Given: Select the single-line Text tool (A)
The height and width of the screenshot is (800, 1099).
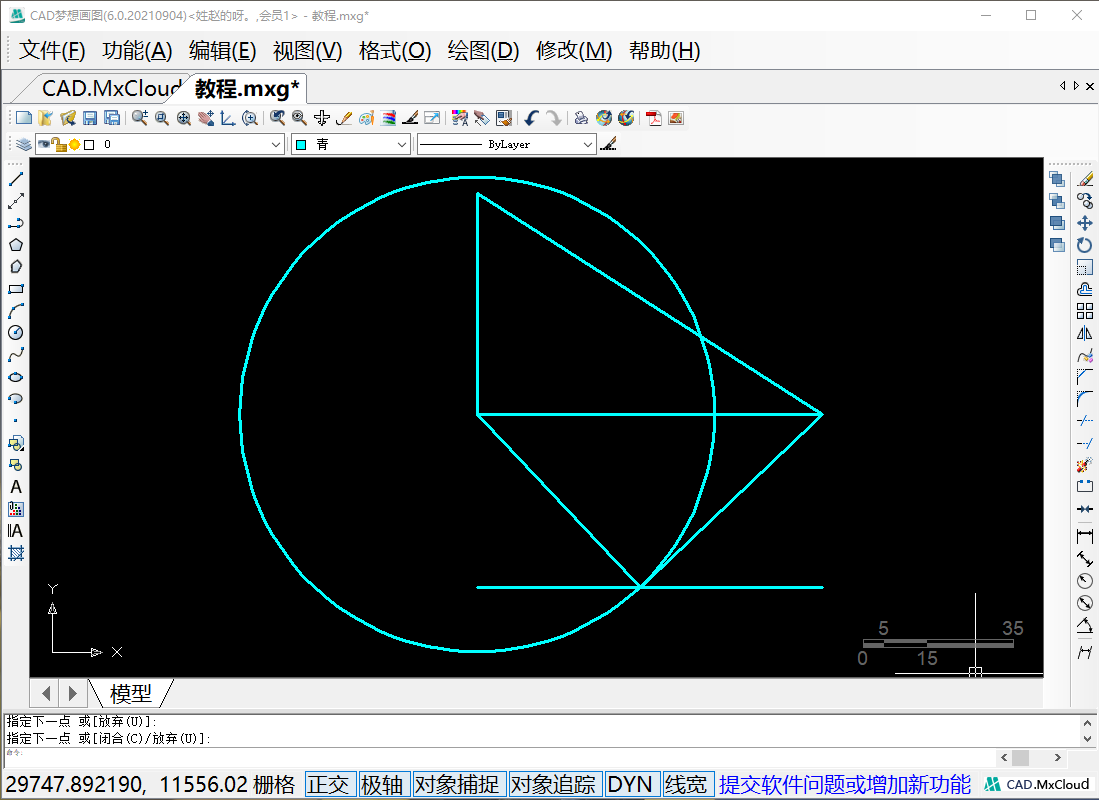Looking at the screenshot, I should (16, 487).
